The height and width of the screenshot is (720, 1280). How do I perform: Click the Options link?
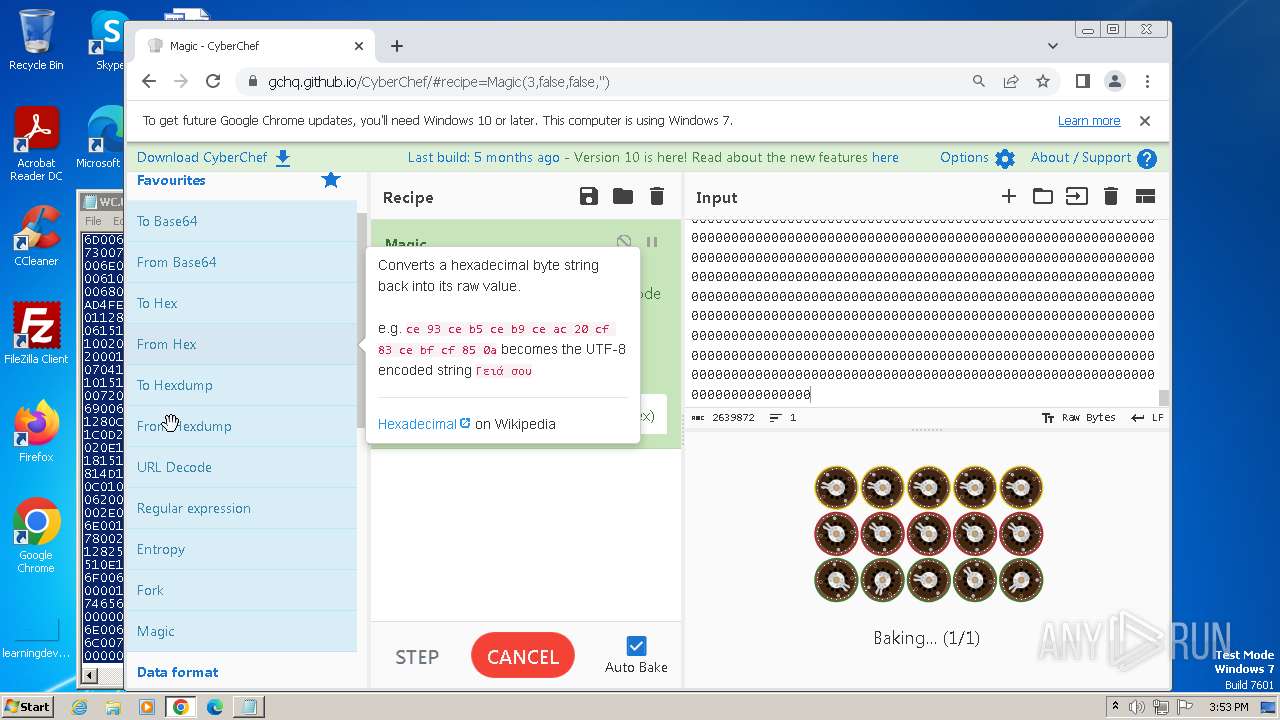coord(964,158)
